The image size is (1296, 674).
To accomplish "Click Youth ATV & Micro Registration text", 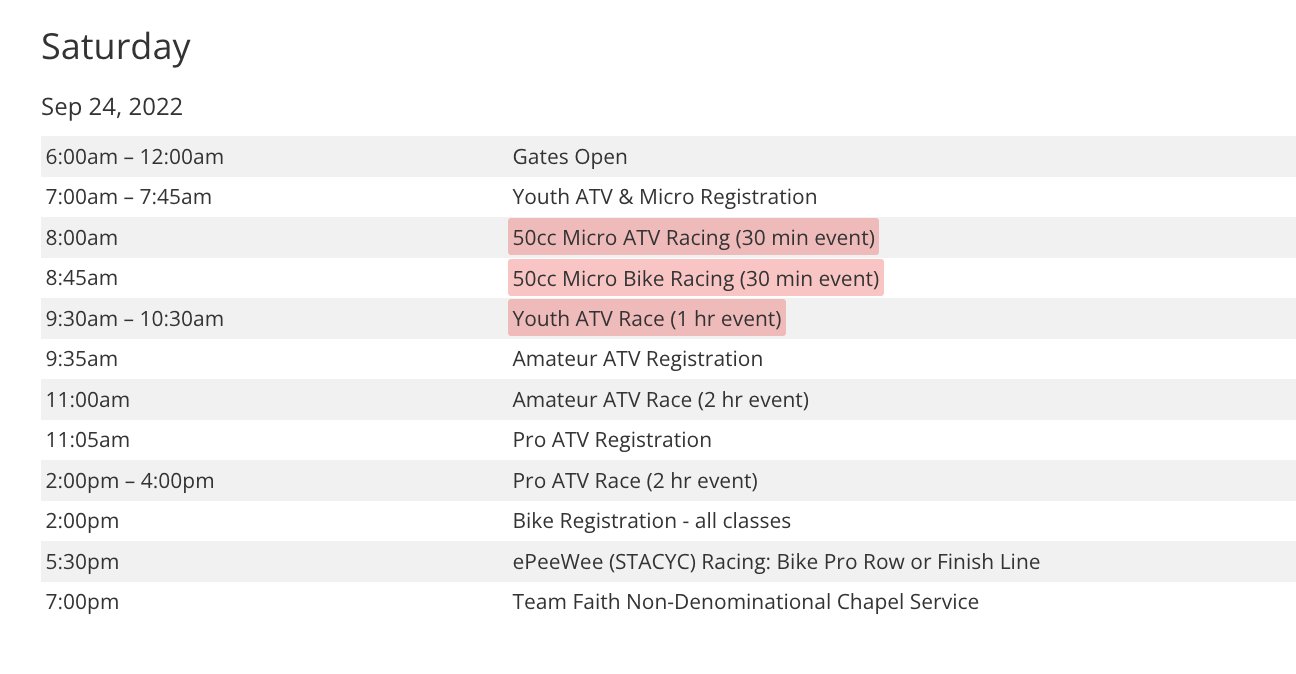I will 664,197.
